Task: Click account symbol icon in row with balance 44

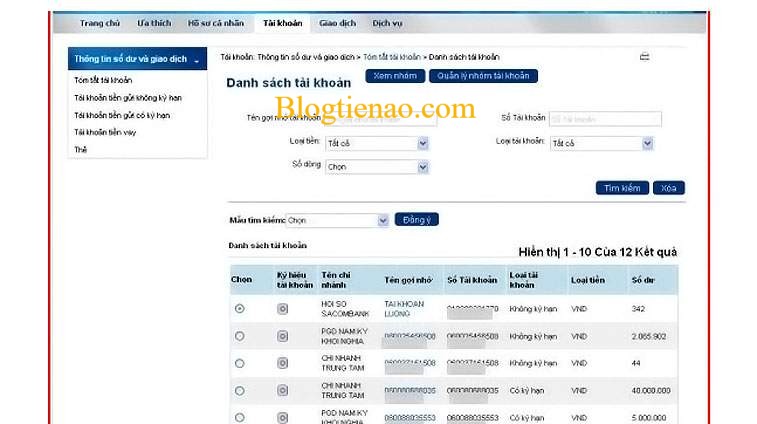Action: [282, 363]
